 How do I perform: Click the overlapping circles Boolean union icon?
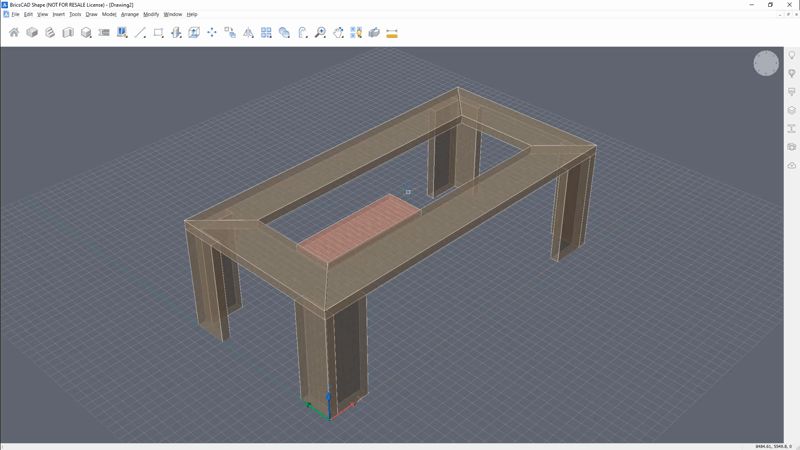284,33
